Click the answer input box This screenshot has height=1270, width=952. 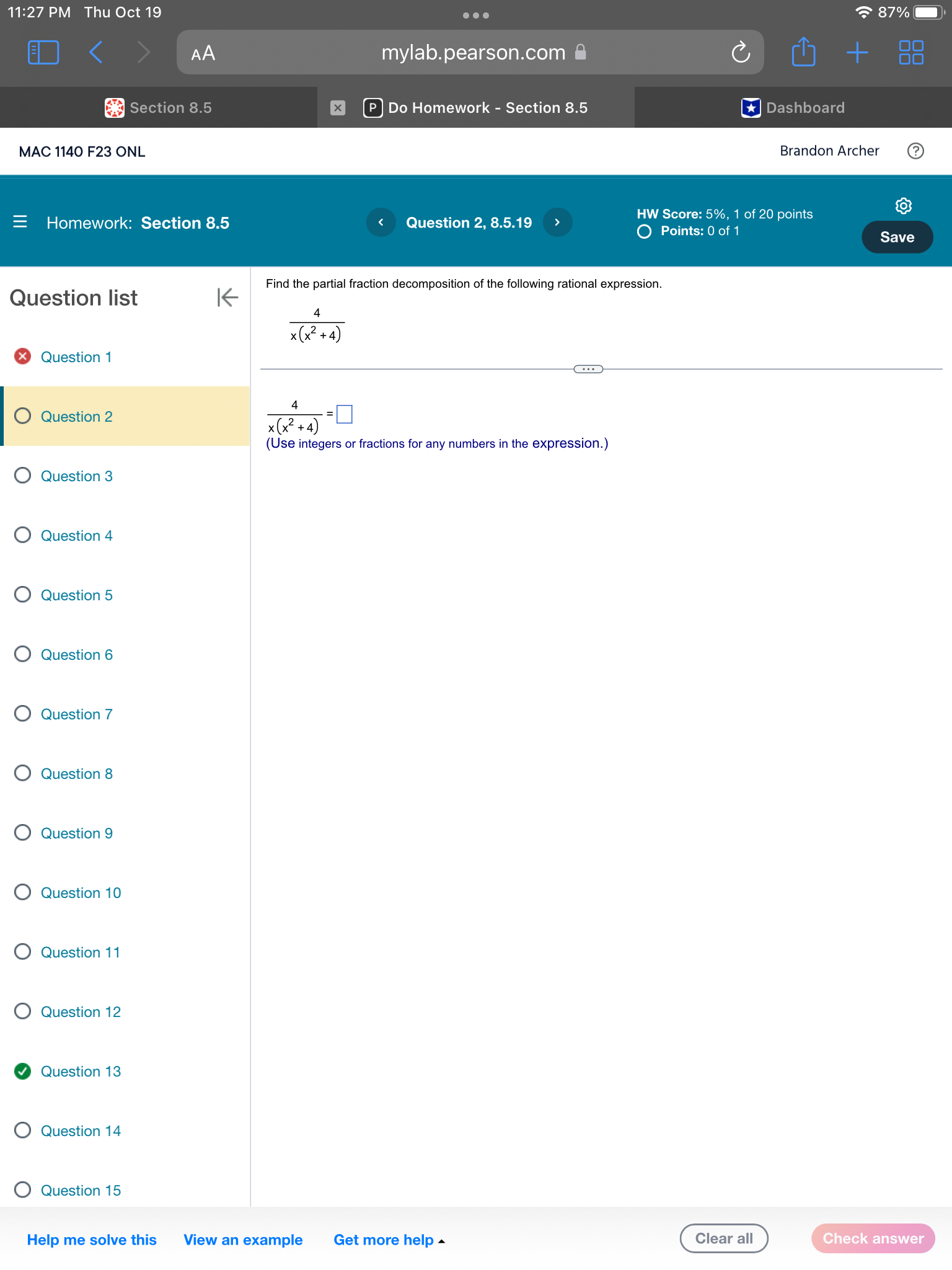(x=345, y=414)
